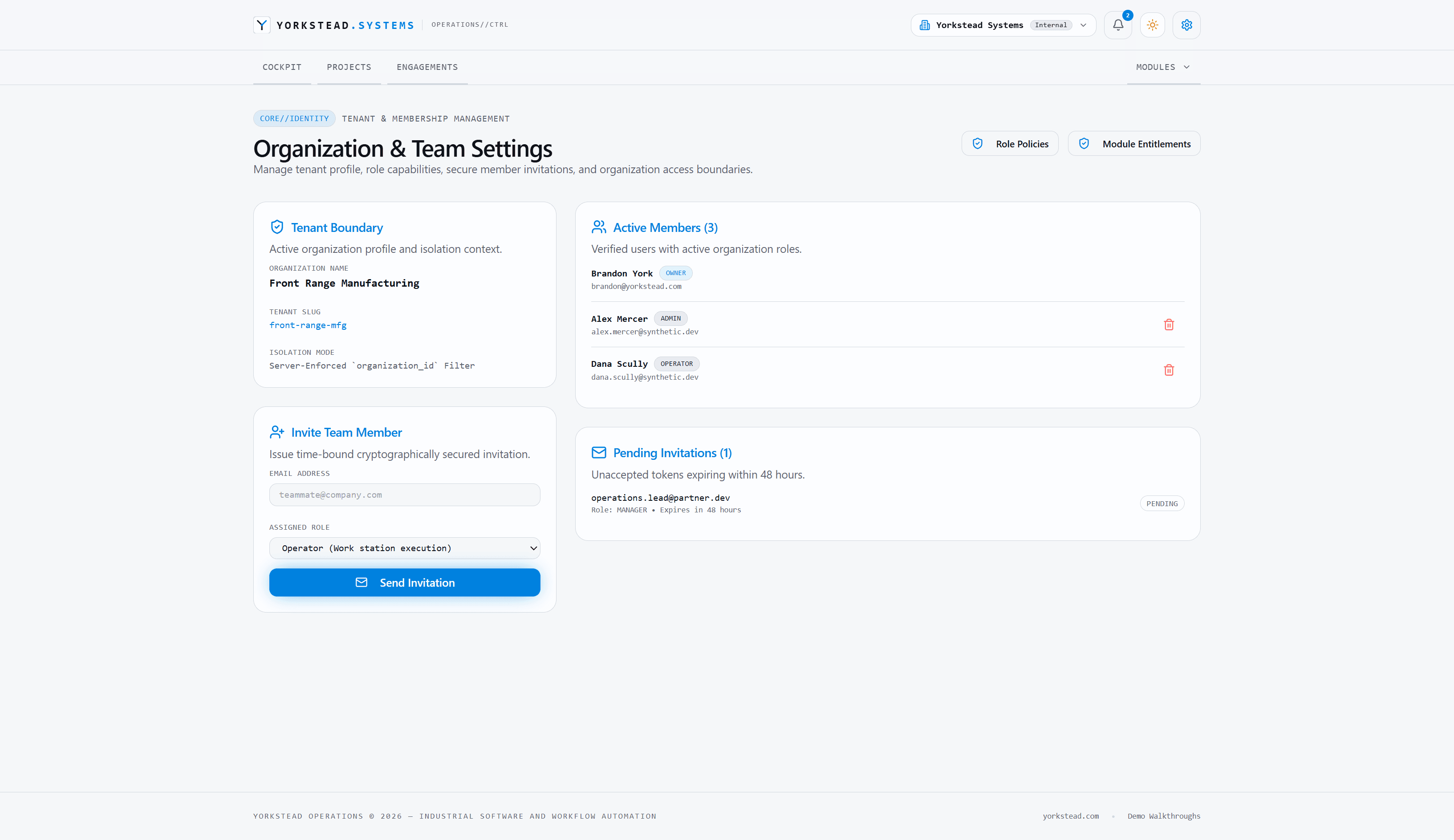Click the Yorkstead Y logo icon
1454x840 pixels.
[261, 25]
